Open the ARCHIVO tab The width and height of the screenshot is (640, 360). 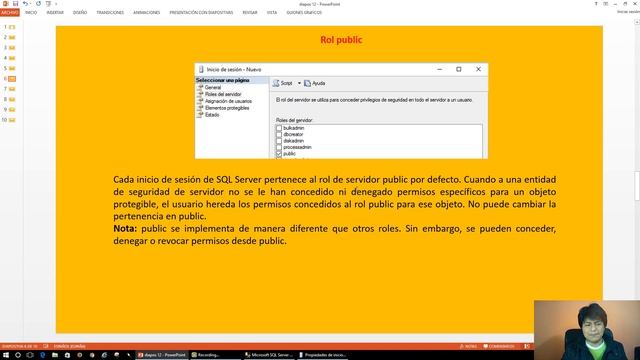[10, 13]
